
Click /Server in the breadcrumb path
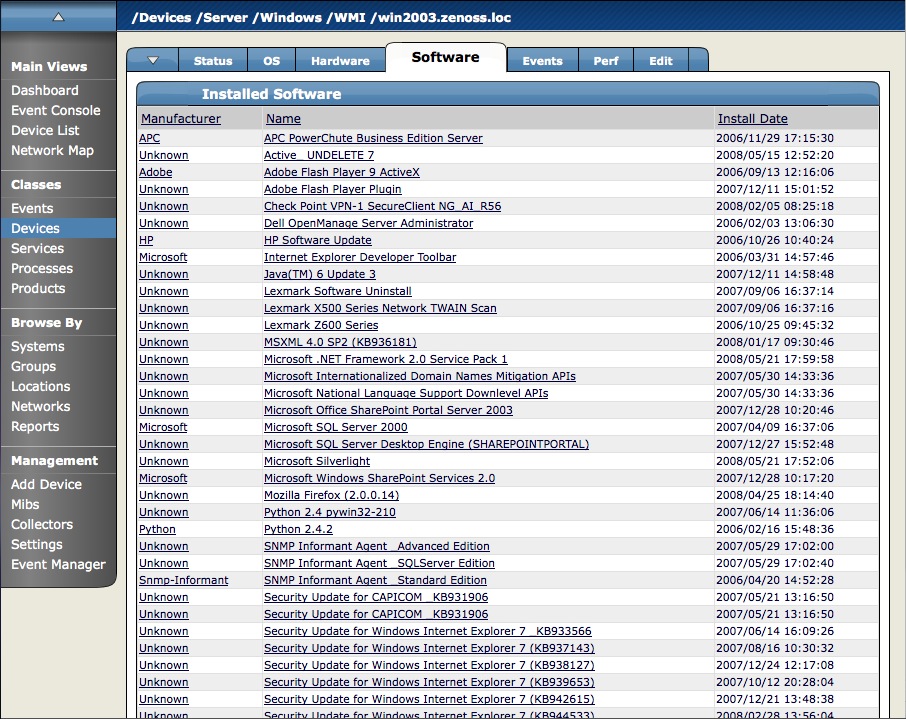[x=222, y=17]
